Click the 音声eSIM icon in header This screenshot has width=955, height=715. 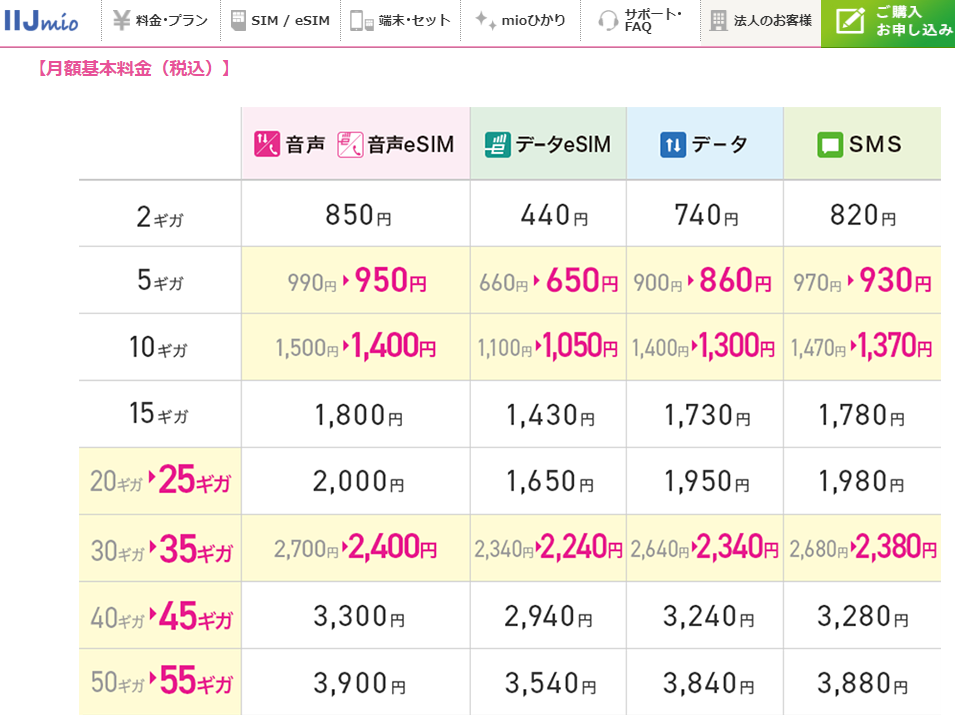coord(350,144)
